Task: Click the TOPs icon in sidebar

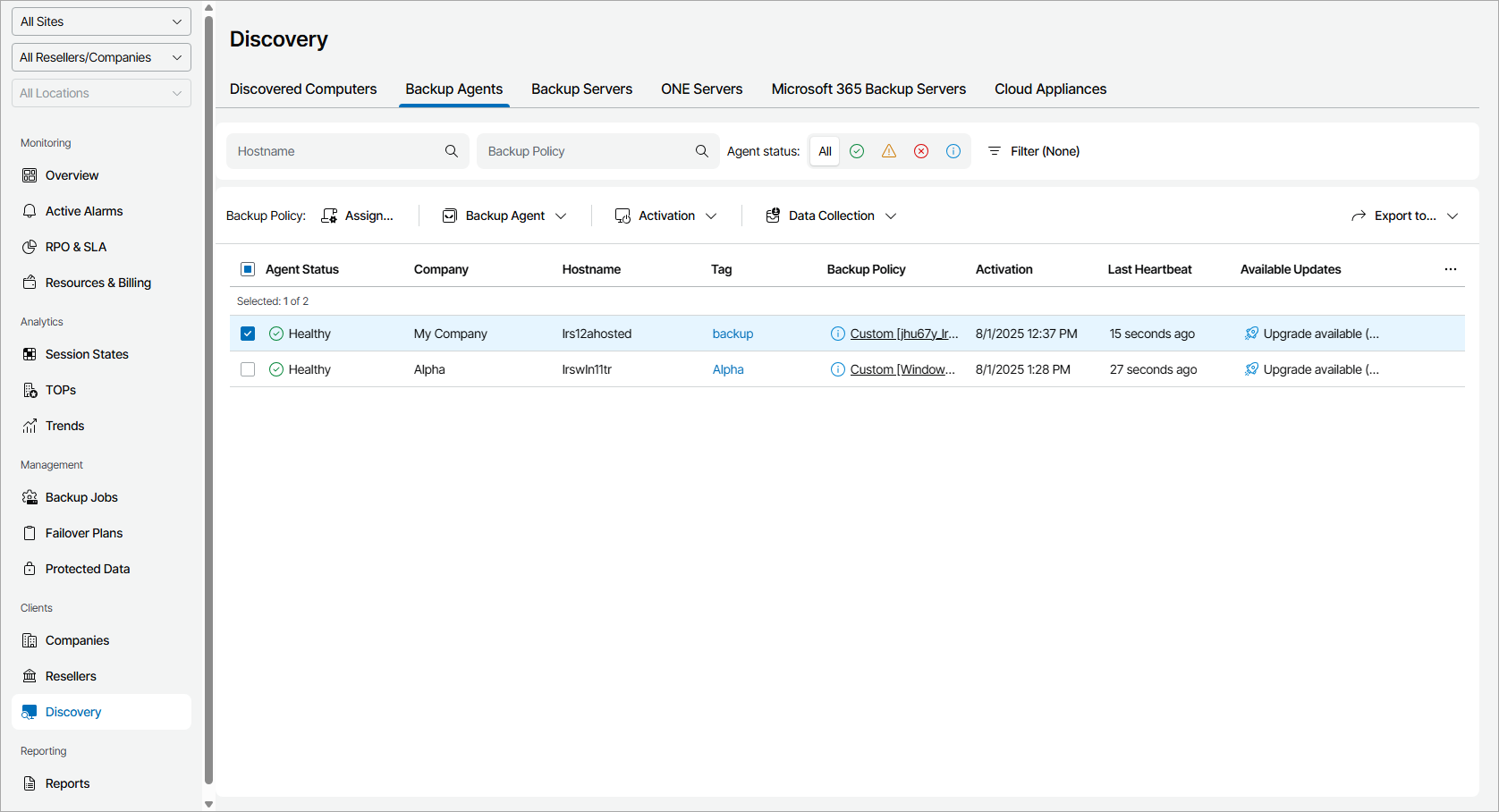Action: [x=30, y=390]
